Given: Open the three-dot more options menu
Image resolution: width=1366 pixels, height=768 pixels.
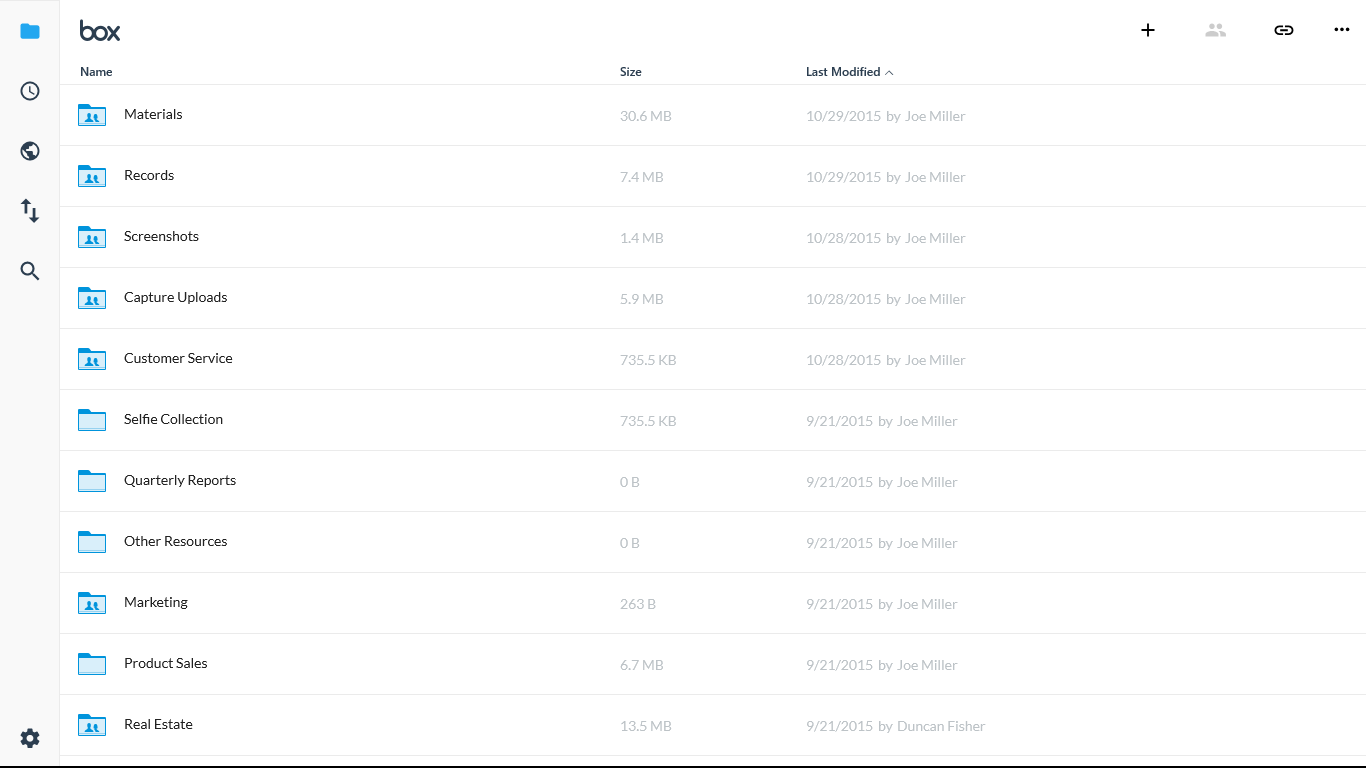Looking at the screenshot, I should click(1342, 30).
